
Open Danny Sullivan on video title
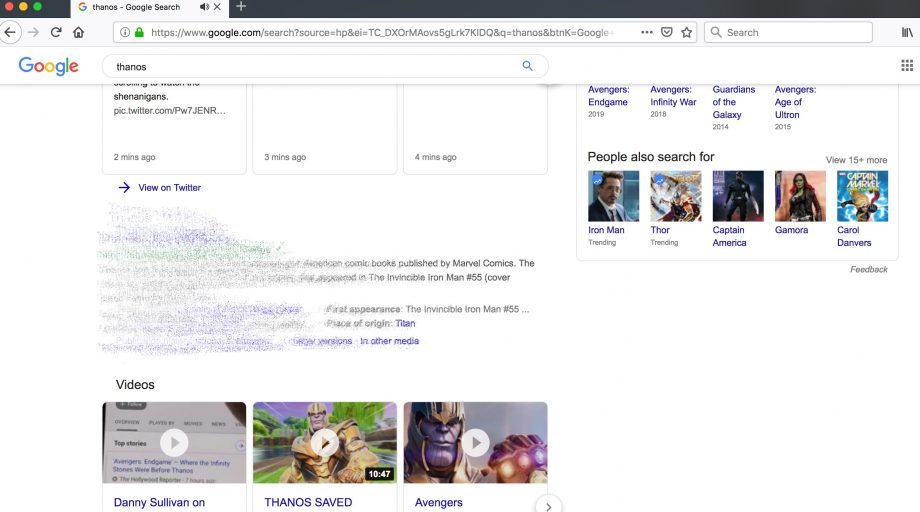coord(159,503)
